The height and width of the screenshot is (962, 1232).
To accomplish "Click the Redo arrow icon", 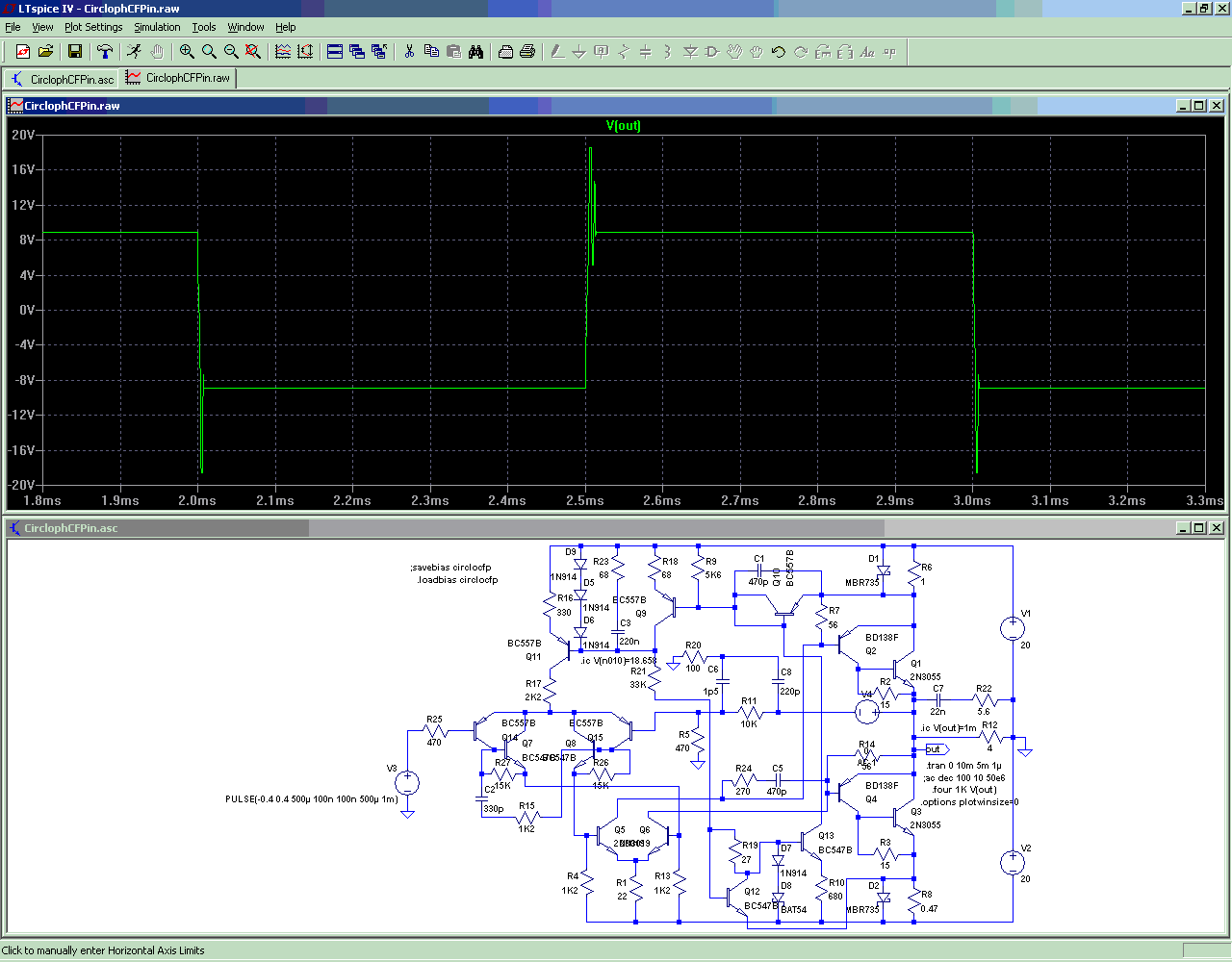I will coord(801,52).
